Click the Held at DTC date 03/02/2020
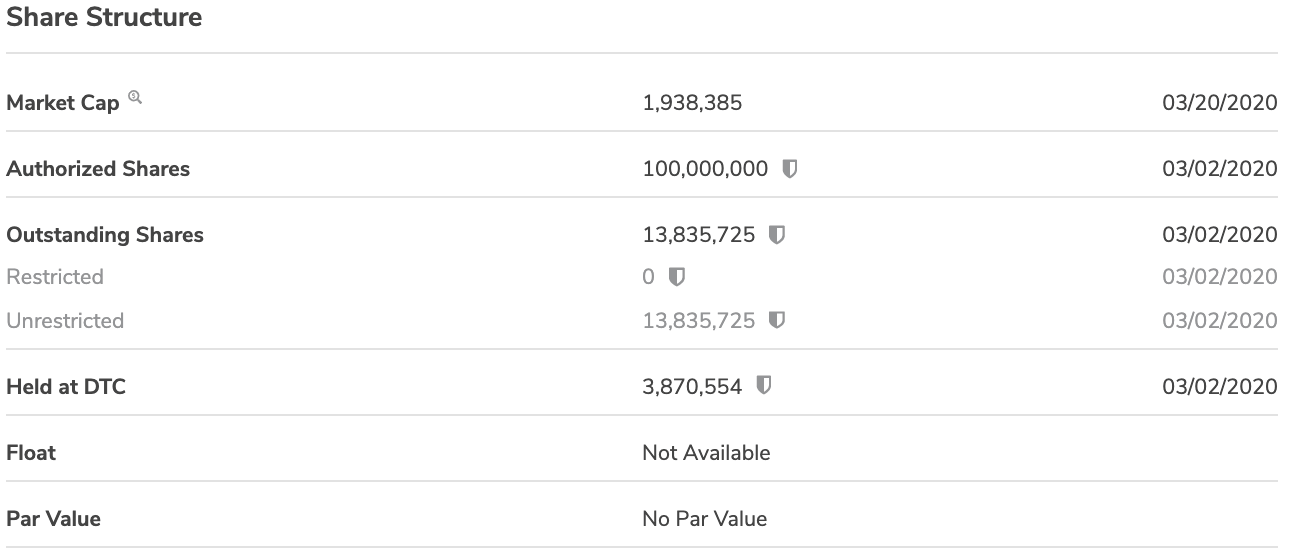 tap(1220, 386)
